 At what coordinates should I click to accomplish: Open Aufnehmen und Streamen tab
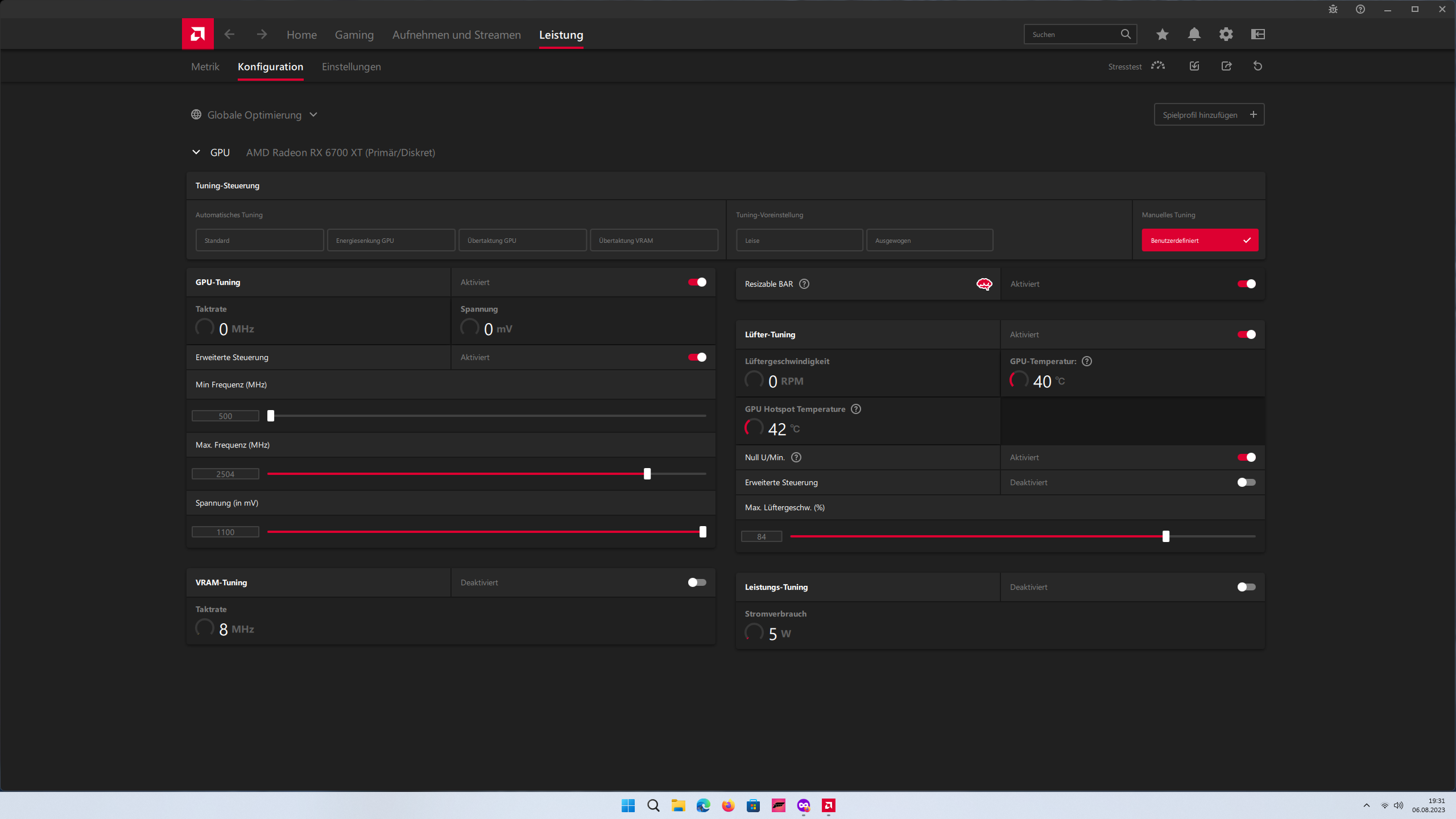click(x=456, y=35)
